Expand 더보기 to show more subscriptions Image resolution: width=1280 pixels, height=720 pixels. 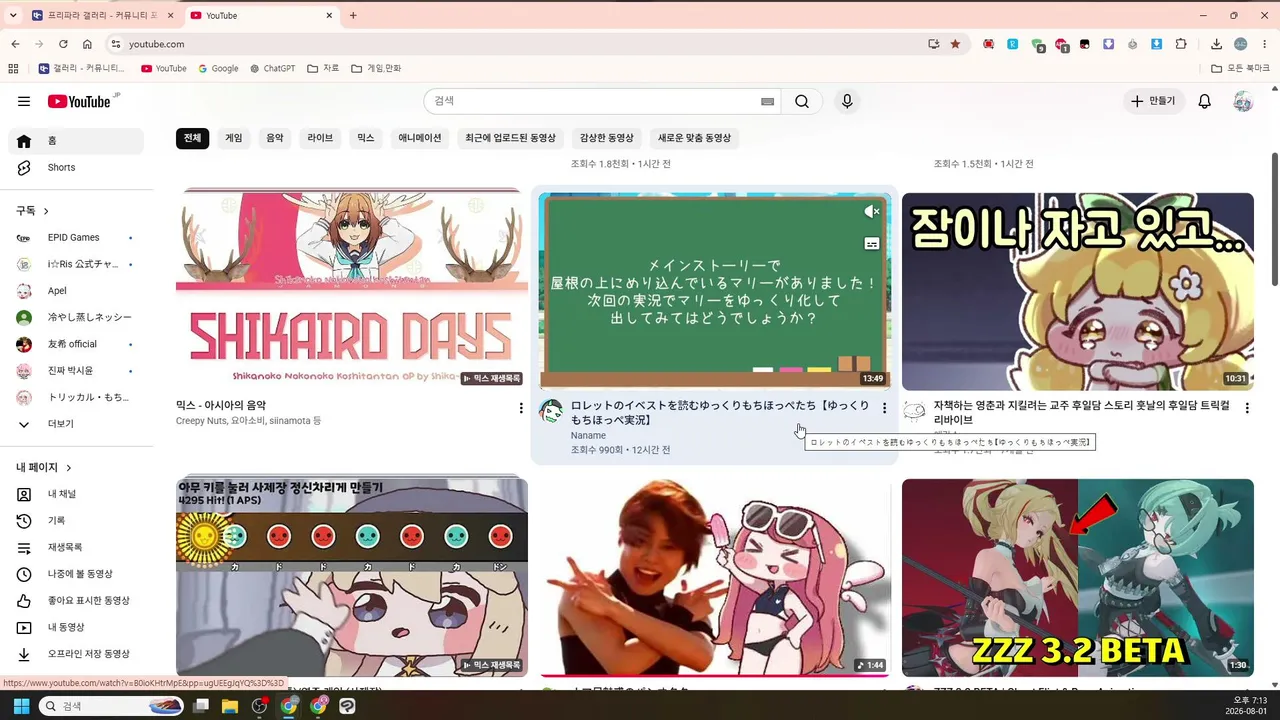click(76, 424)
